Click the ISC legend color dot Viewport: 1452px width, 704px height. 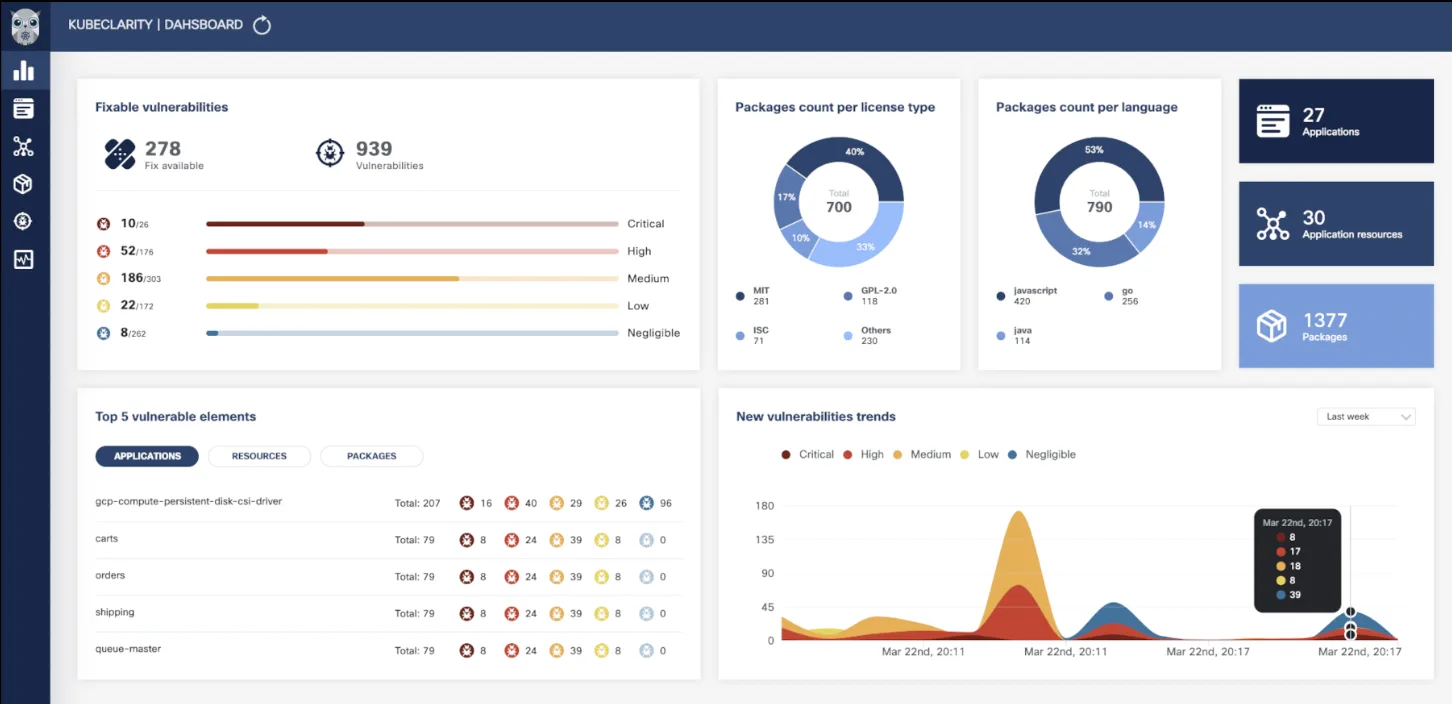click(740, 336)
